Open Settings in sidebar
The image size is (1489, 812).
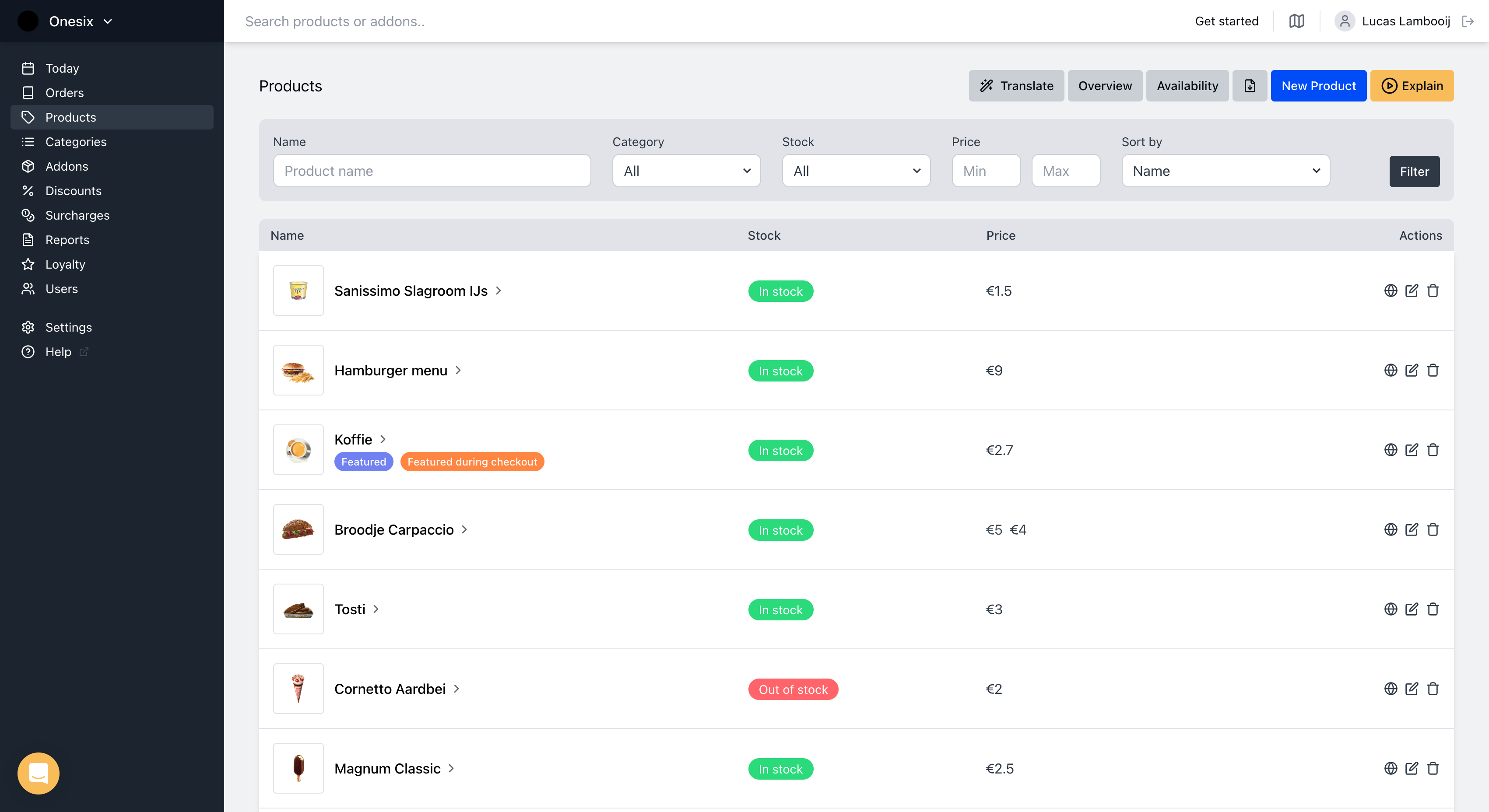[112, 328]
